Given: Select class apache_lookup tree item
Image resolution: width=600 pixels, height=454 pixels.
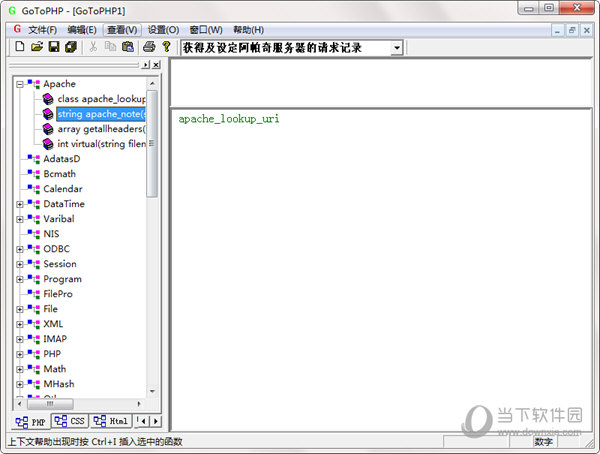Looking at the screenshot, I should [101, 99].
